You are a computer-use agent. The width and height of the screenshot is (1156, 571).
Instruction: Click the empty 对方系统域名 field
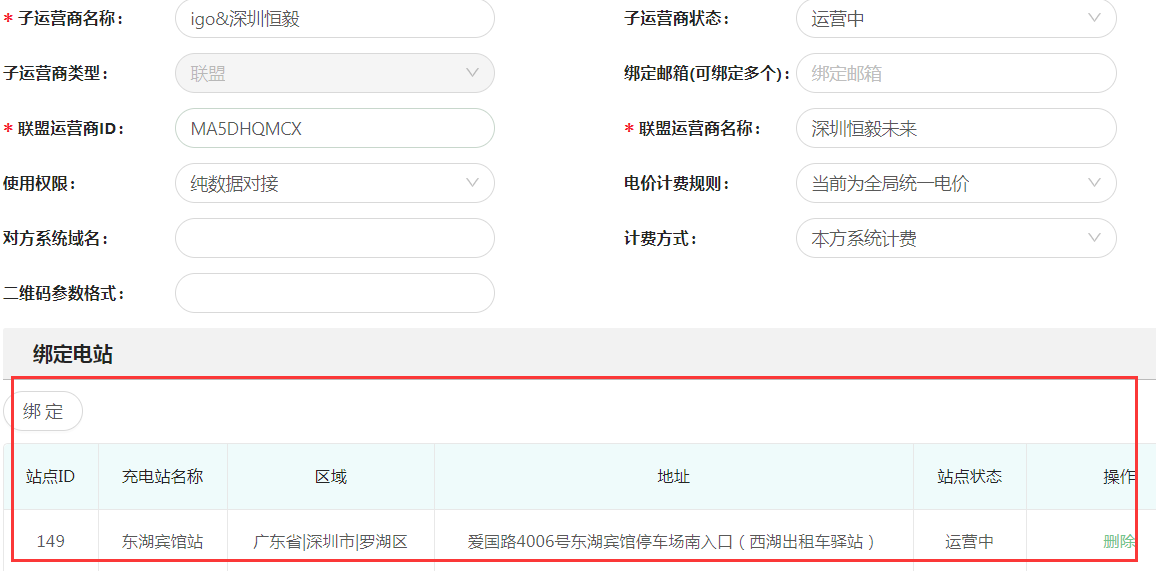tap(334, 238)
